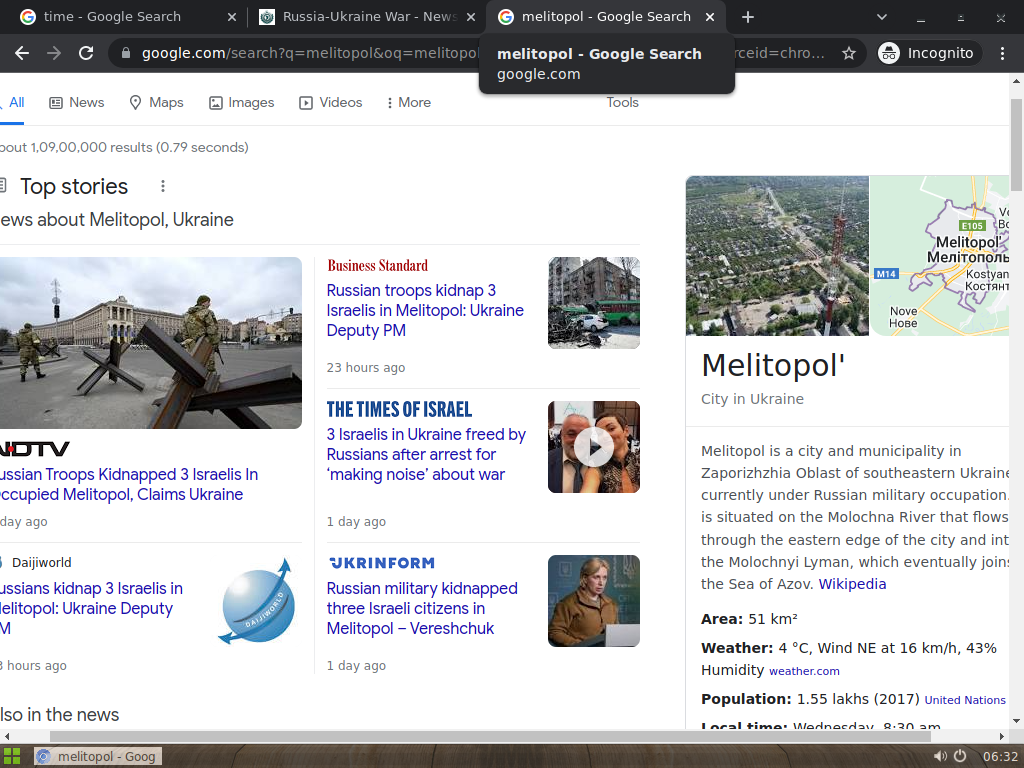
Task: Close the Russia-Ukraine War News tab
Action: pyautogui.click(x=471, y=17)
